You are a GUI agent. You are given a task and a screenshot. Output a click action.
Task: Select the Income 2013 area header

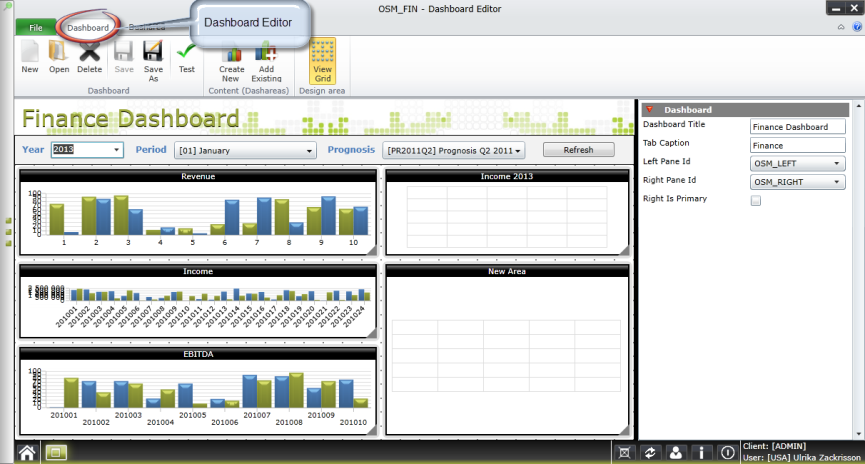click(x=506, y=177)
